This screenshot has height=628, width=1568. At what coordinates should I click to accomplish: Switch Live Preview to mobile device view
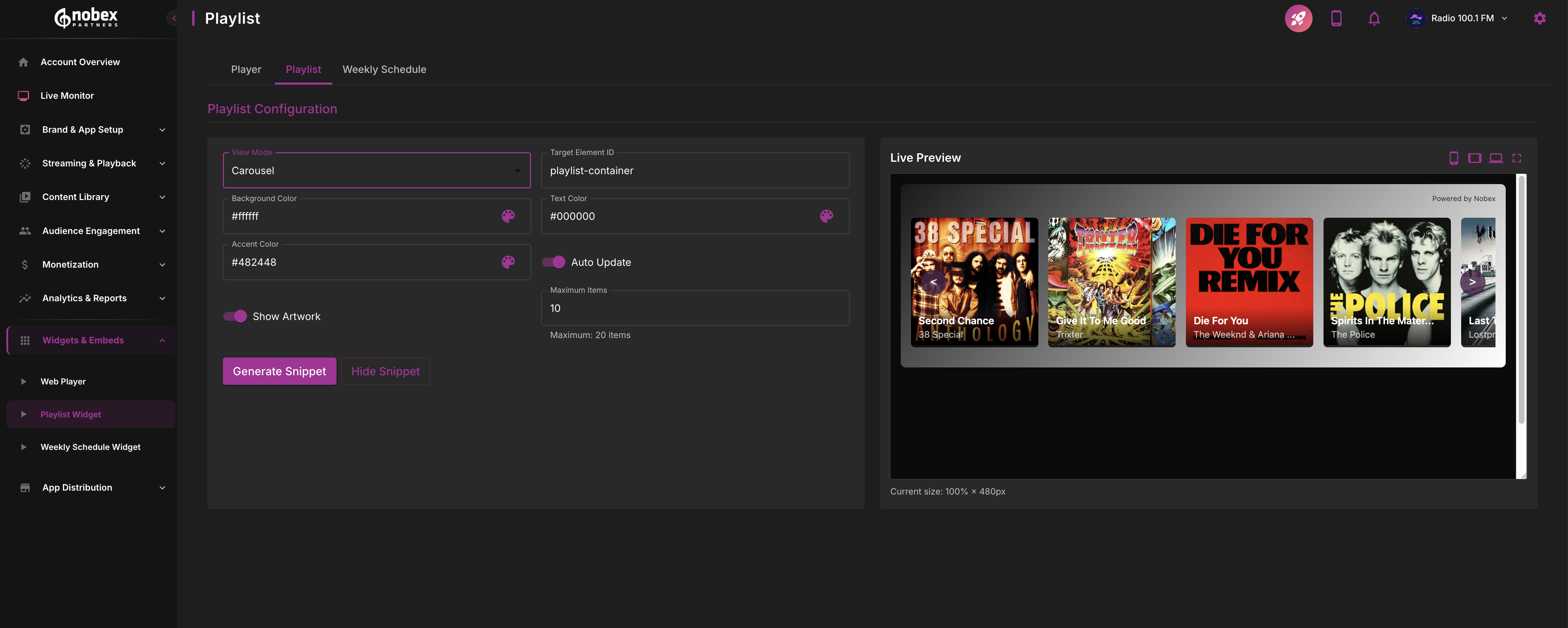(x=1453, y=158)
